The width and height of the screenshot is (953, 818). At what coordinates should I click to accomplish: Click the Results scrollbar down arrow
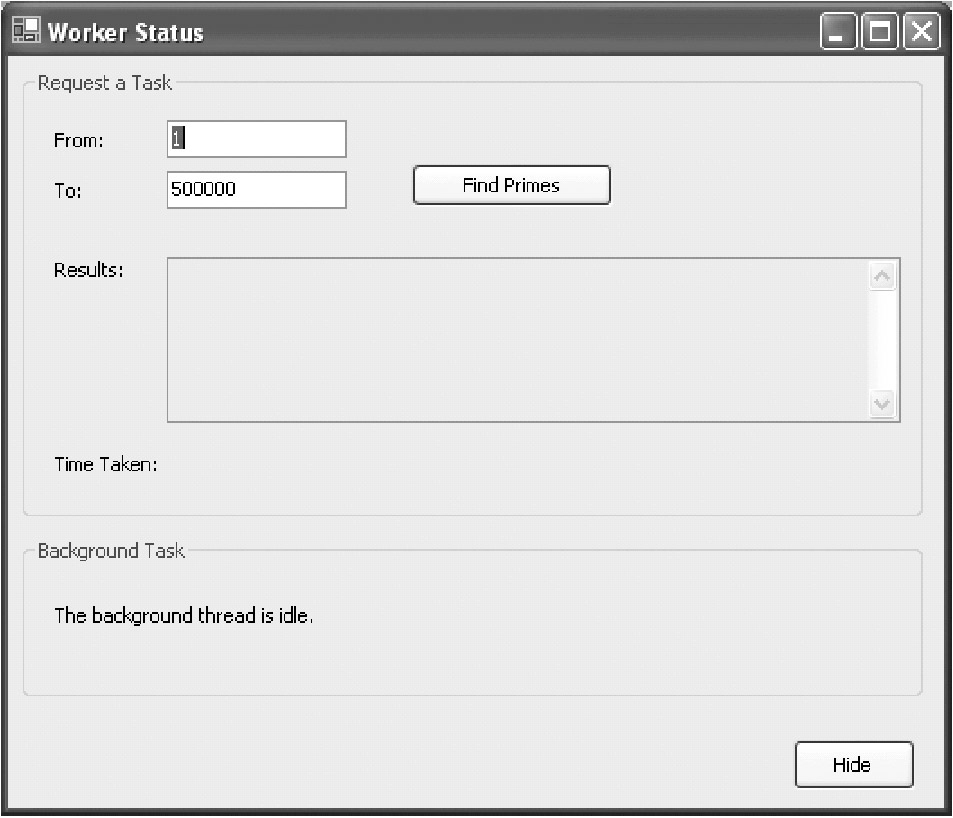point(882,404)
